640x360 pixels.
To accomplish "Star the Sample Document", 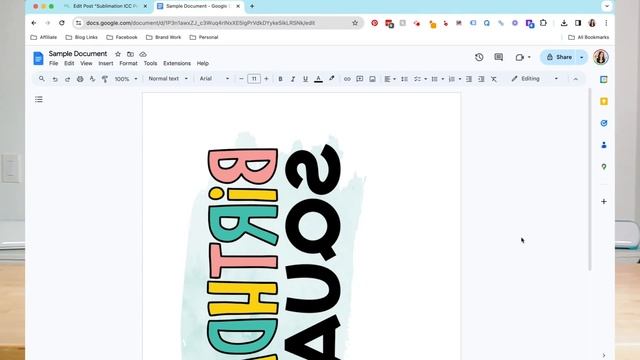I will point(118,54).
